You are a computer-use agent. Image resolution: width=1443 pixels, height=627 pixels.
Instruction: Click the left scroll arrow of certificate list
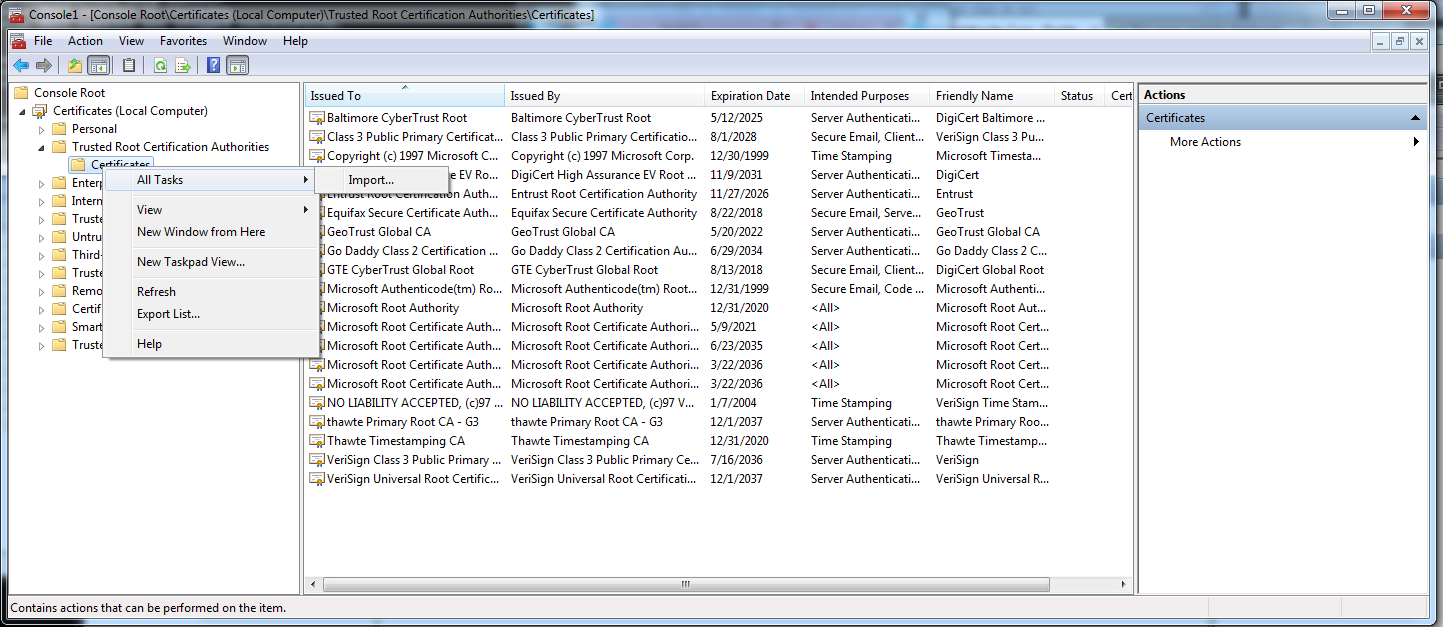coord(313,584)
